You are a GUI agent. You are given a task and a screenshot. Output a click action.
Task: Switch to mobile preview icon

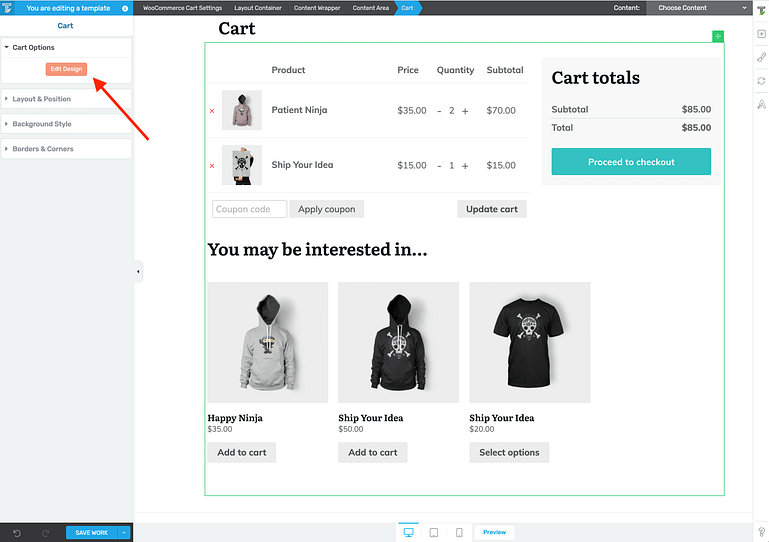click(x=459, y=532)
